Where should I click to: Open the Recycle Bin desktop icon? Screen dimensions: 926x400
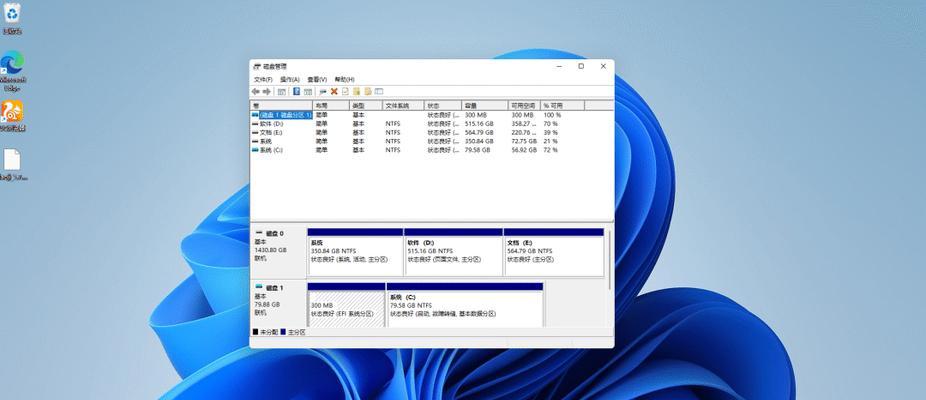pos(12,18)
